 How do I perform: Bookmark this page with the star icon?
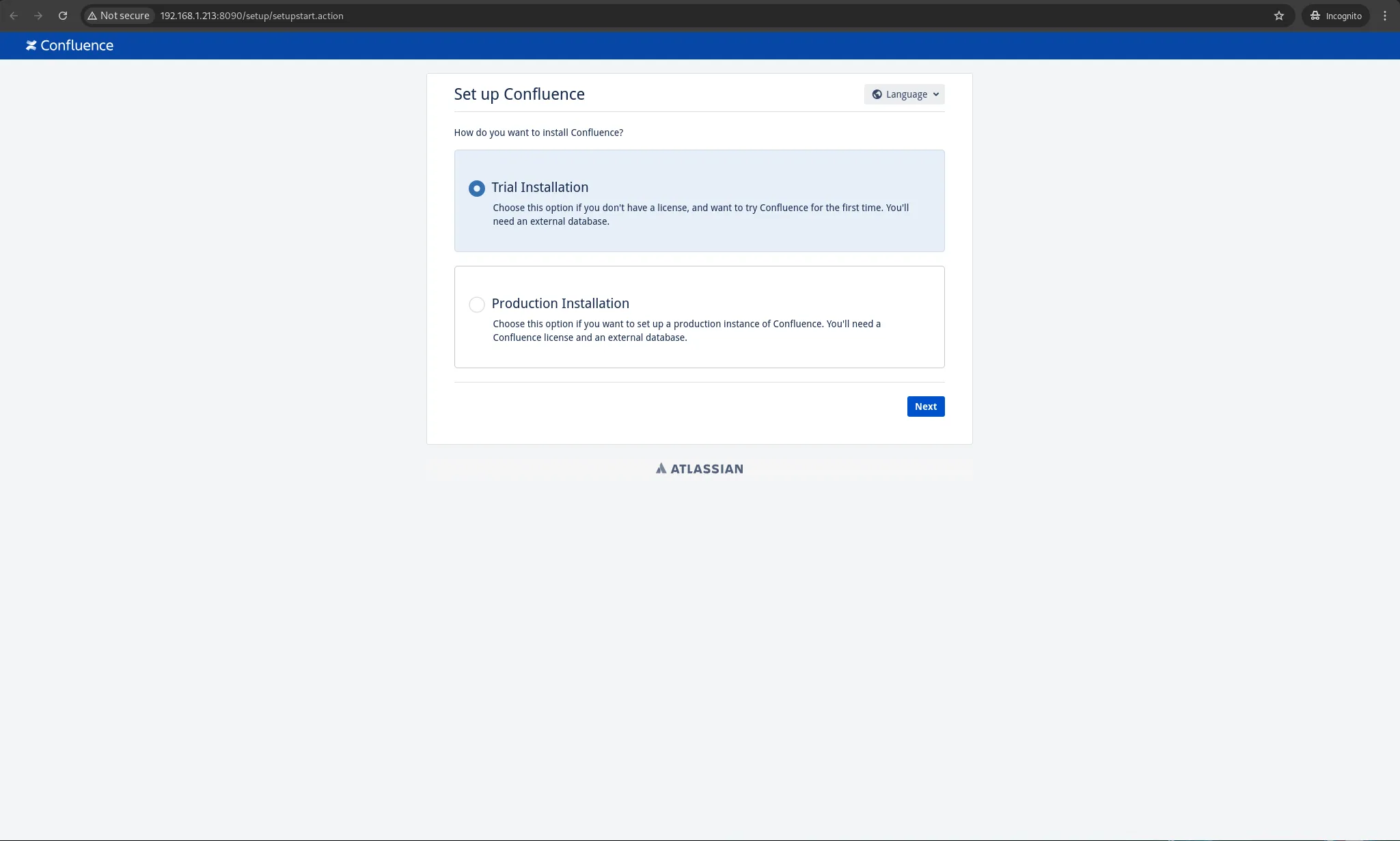1279,16
